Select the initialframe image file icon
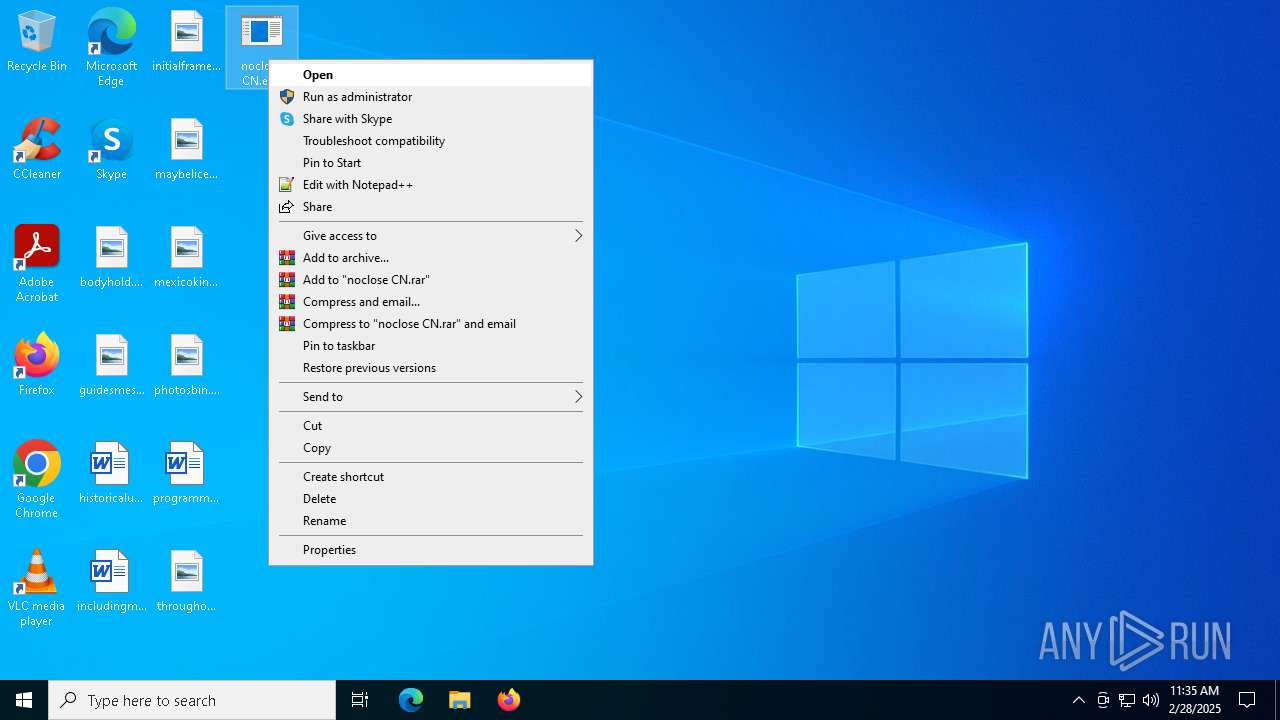 (x=186, y=42)
